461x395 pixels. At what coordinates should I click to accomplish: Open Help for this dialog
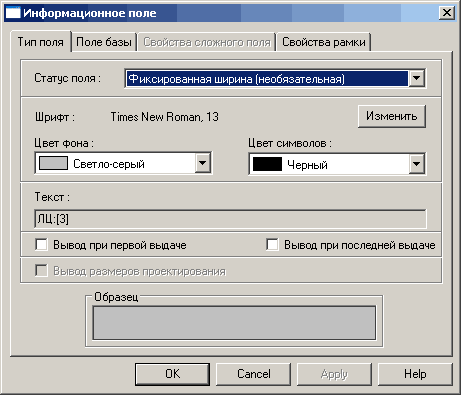pyautogui.click(x=415, y=374)
